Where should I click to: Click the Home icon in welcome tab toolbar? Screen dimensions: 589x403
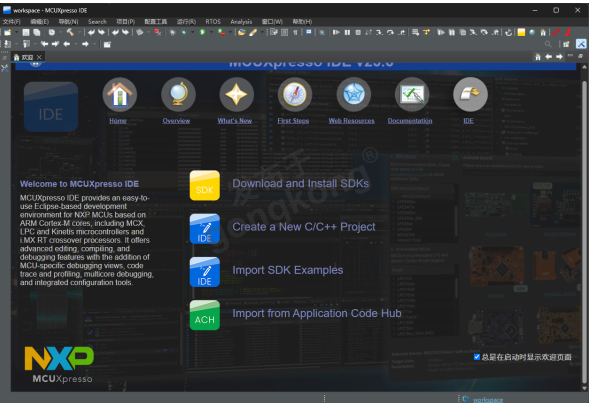coord(538,57)
